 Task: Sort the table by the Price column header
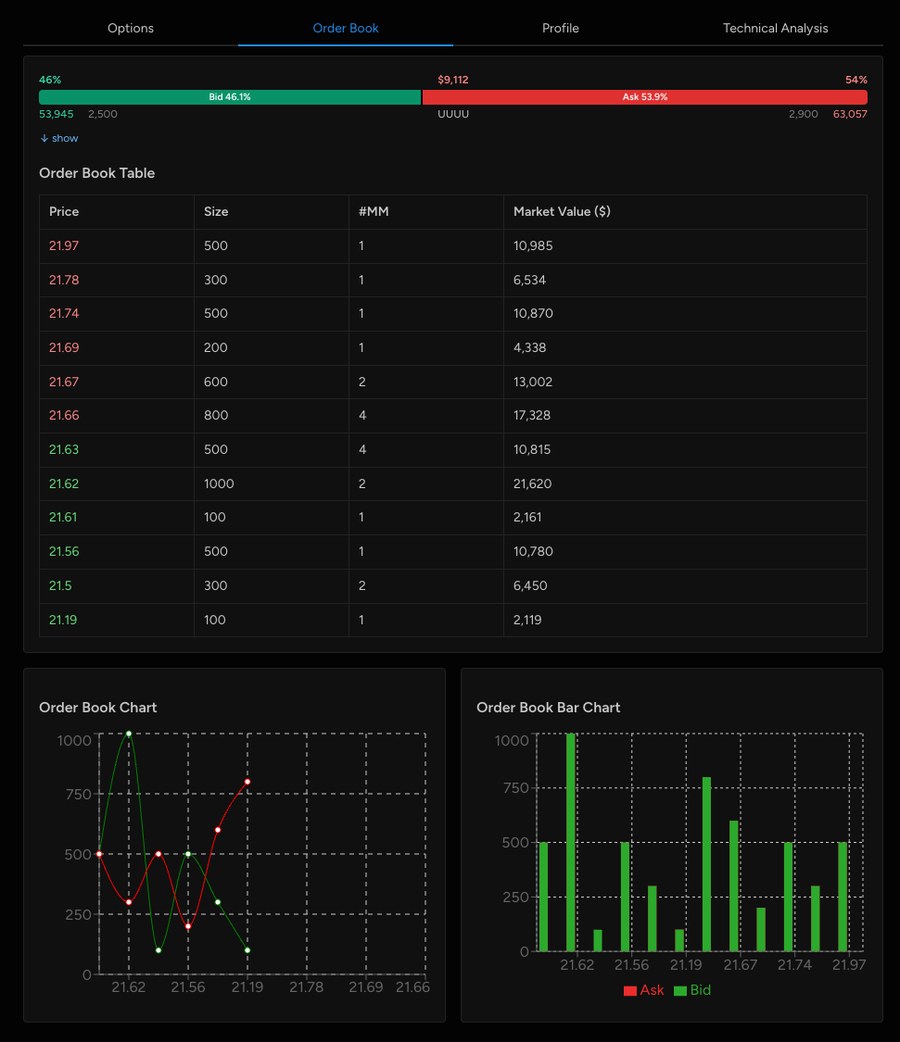(61, 211)
